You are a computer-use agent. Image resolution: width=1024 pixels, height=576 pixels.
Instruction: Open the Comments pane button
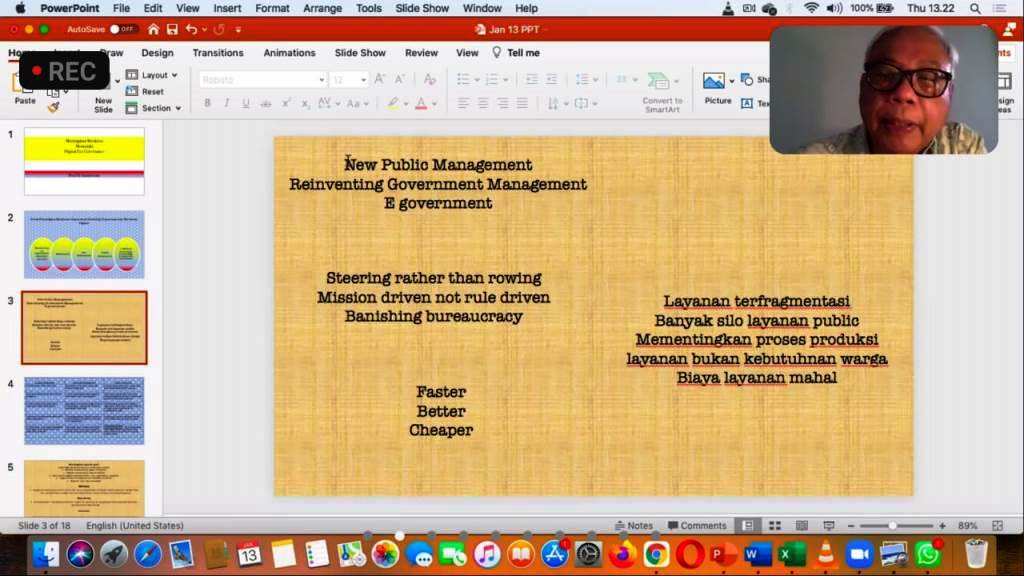pos(697,526)
